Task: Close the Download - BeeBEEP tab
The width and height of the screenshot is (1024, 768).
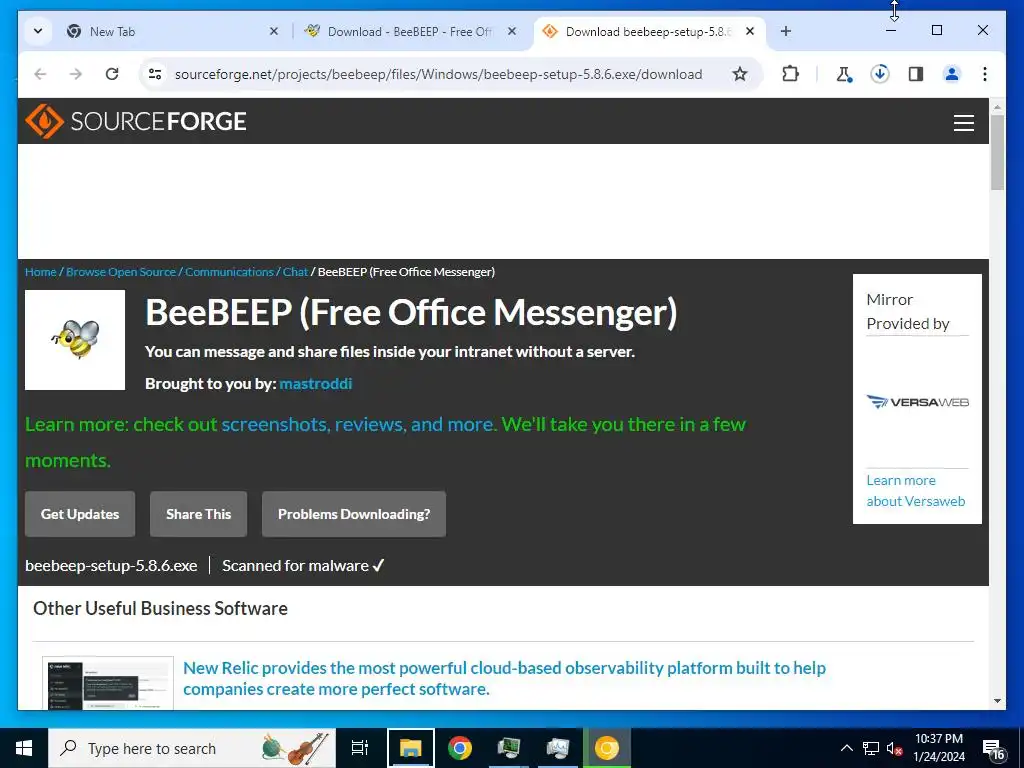Action: coord(512,31)
